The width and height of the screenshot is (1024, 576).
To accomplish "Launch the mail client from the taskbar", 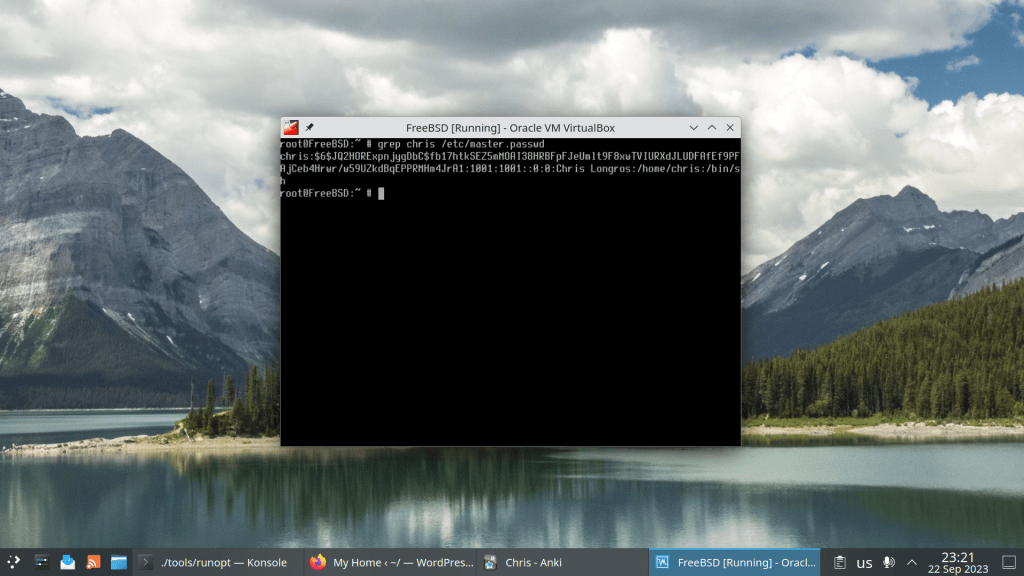I will 67,562.
